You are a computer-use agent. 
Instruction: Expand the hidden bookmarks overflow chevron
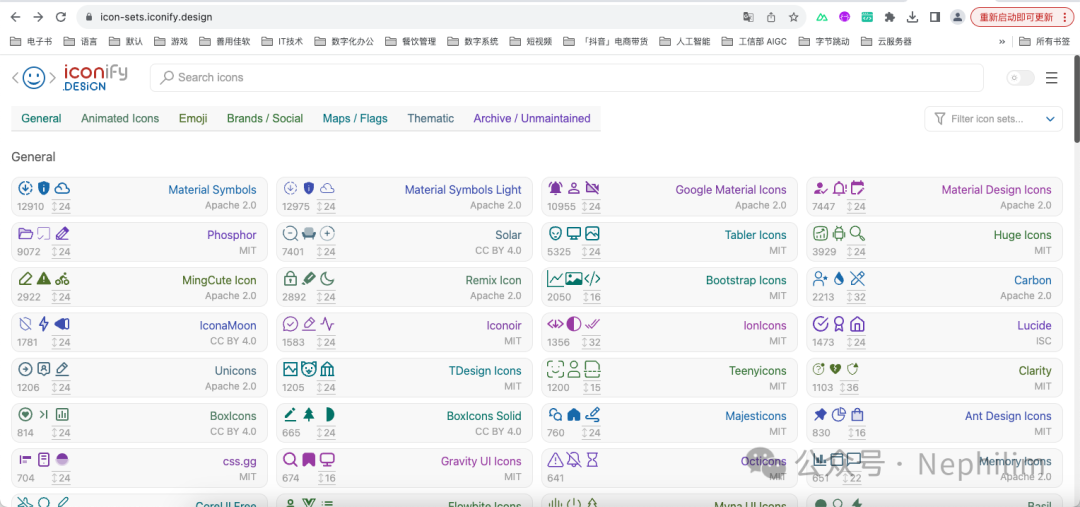point(1001,41)
